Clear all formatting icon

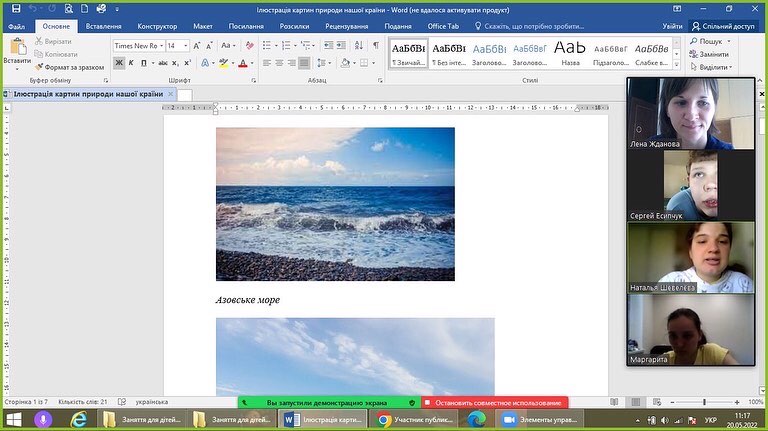tap(250, 46)
